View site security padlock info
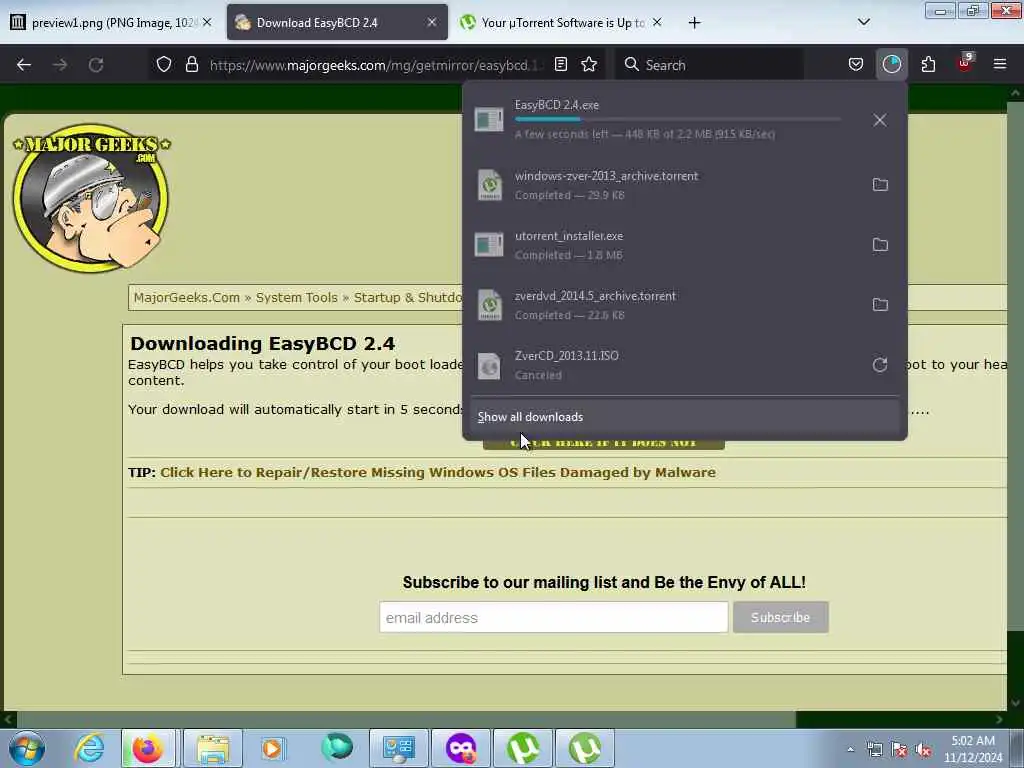This screenshot has height=768, width=1024. pos(192,65)
